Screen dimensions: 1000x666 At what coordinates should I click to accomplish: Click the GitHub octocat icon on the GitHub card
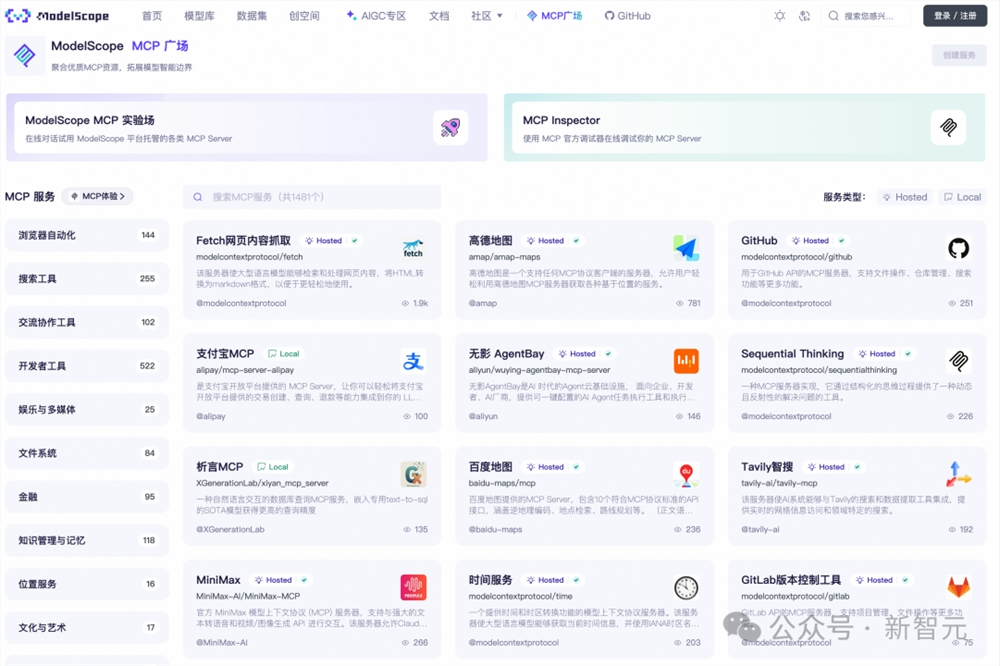958,248
